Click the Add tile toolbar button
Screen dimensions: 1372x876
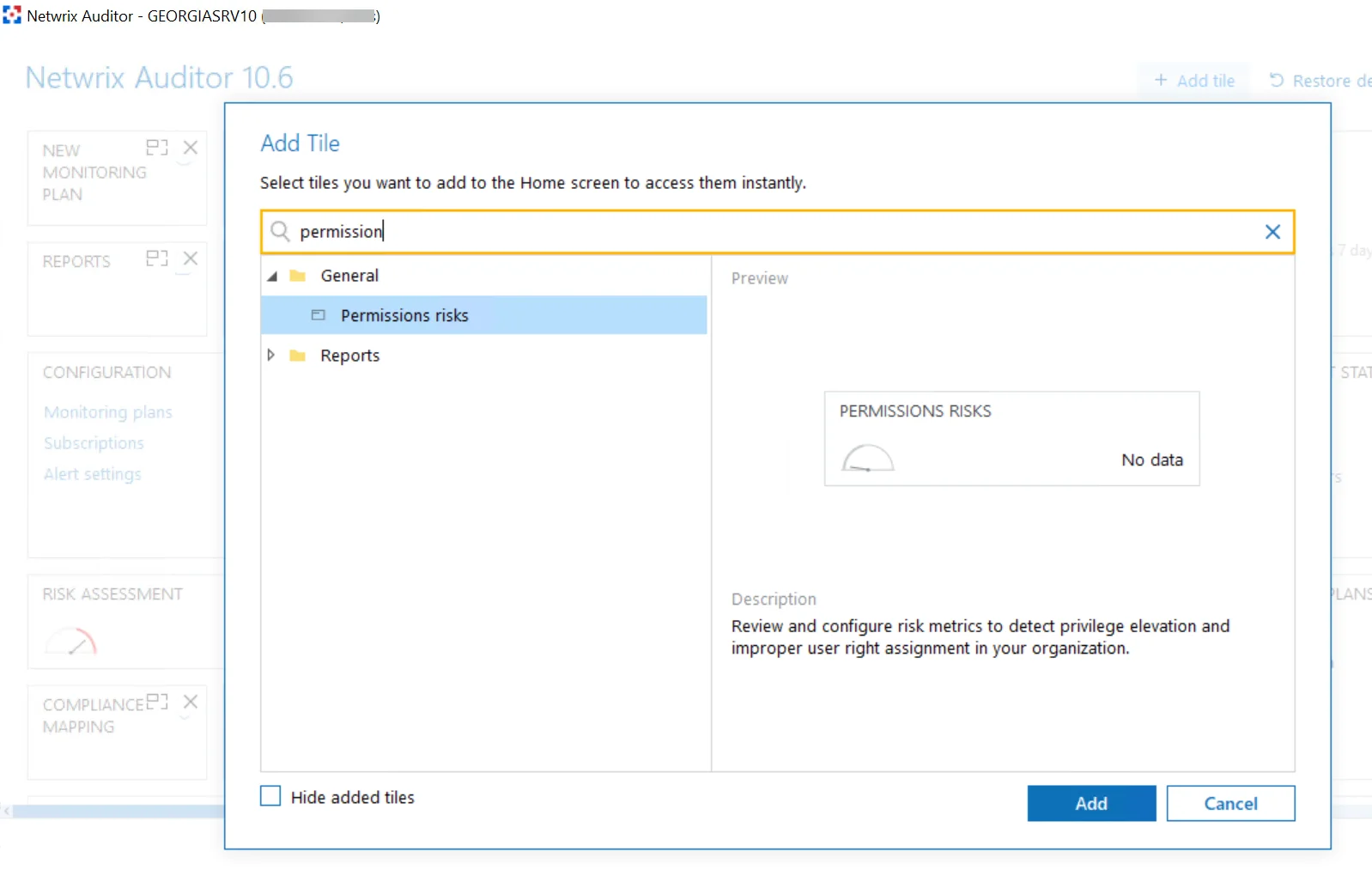(1194, 81)
